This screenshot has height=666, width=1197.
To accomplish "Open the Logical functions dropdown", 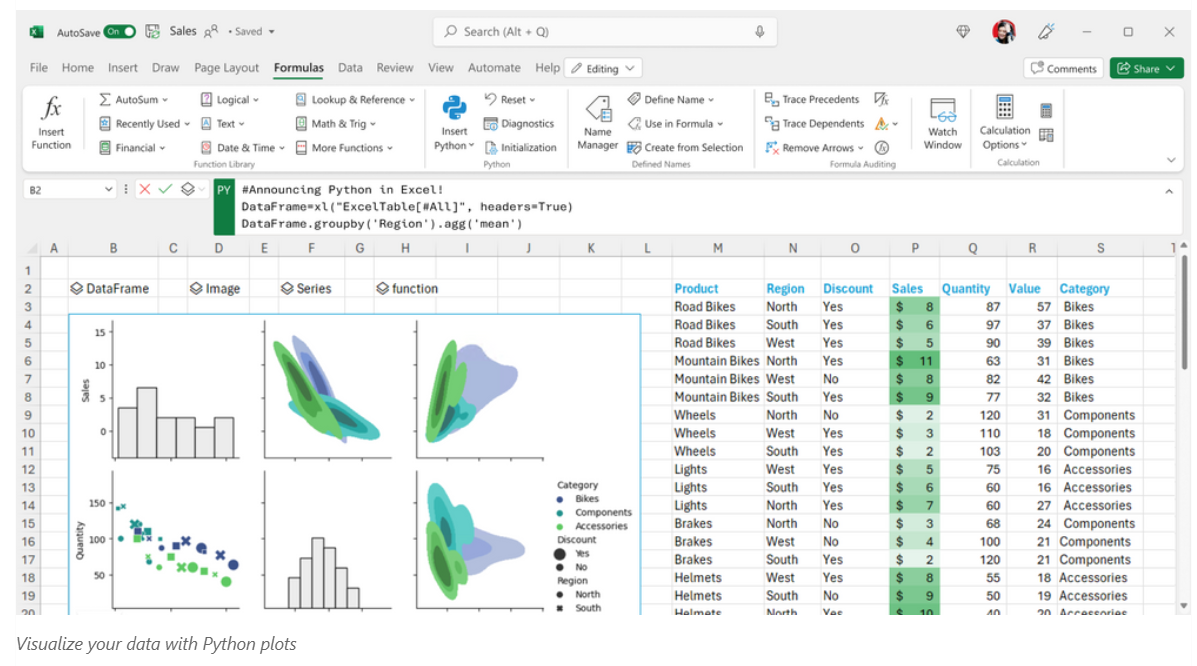I will (230, 99).
